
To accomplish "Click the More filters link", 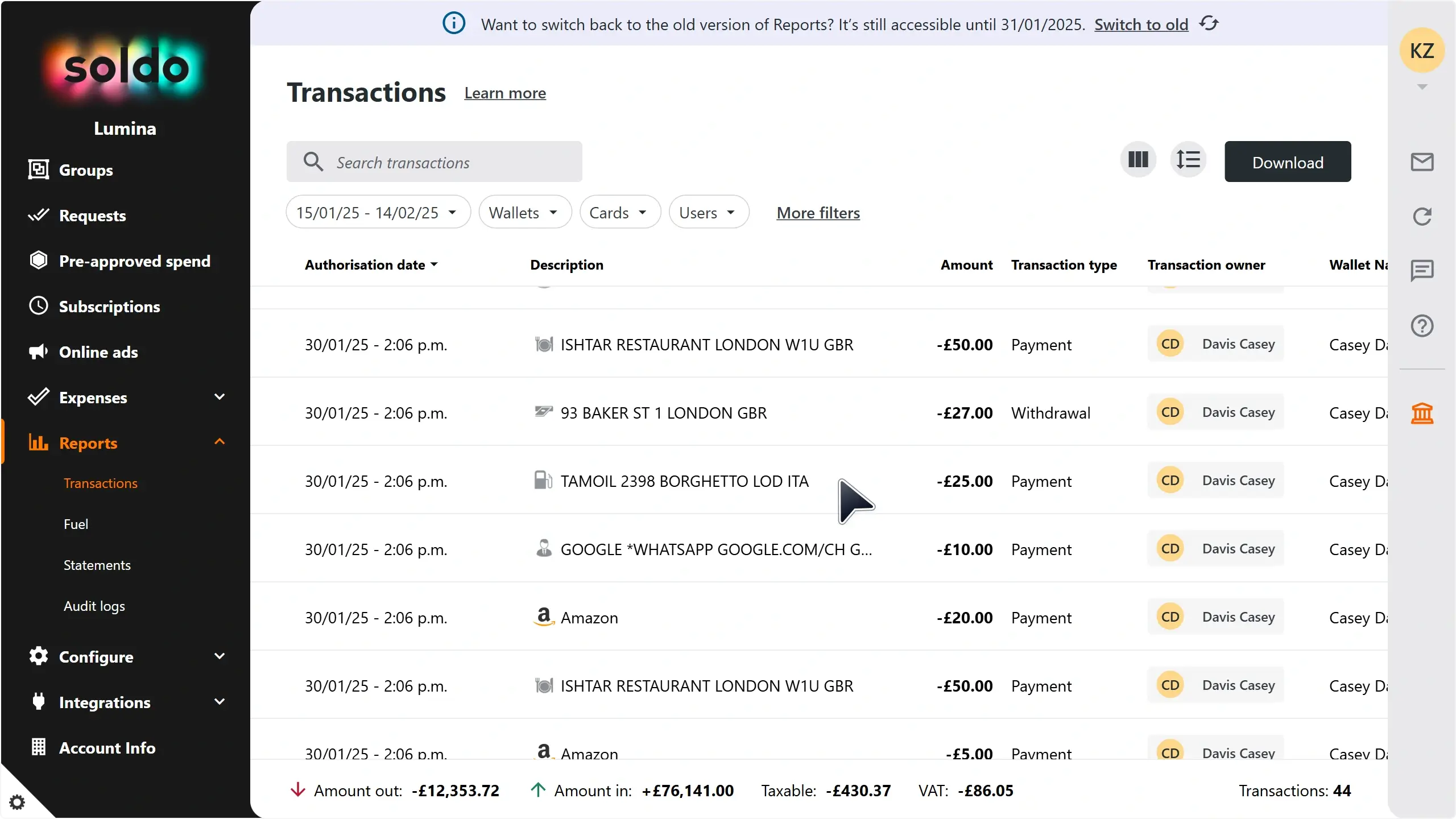I will pyautogui.click(x=818, y=213).
